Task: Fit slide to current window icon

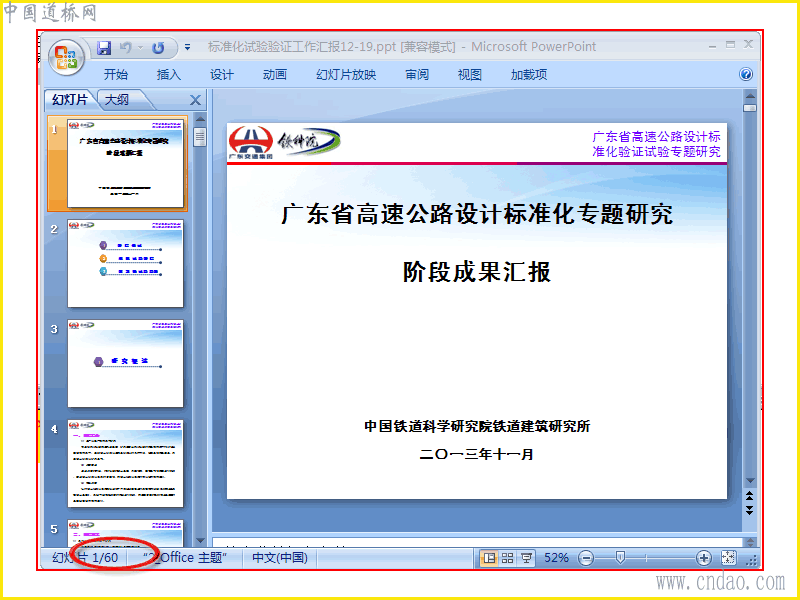Action: click(x=729, y=558)
